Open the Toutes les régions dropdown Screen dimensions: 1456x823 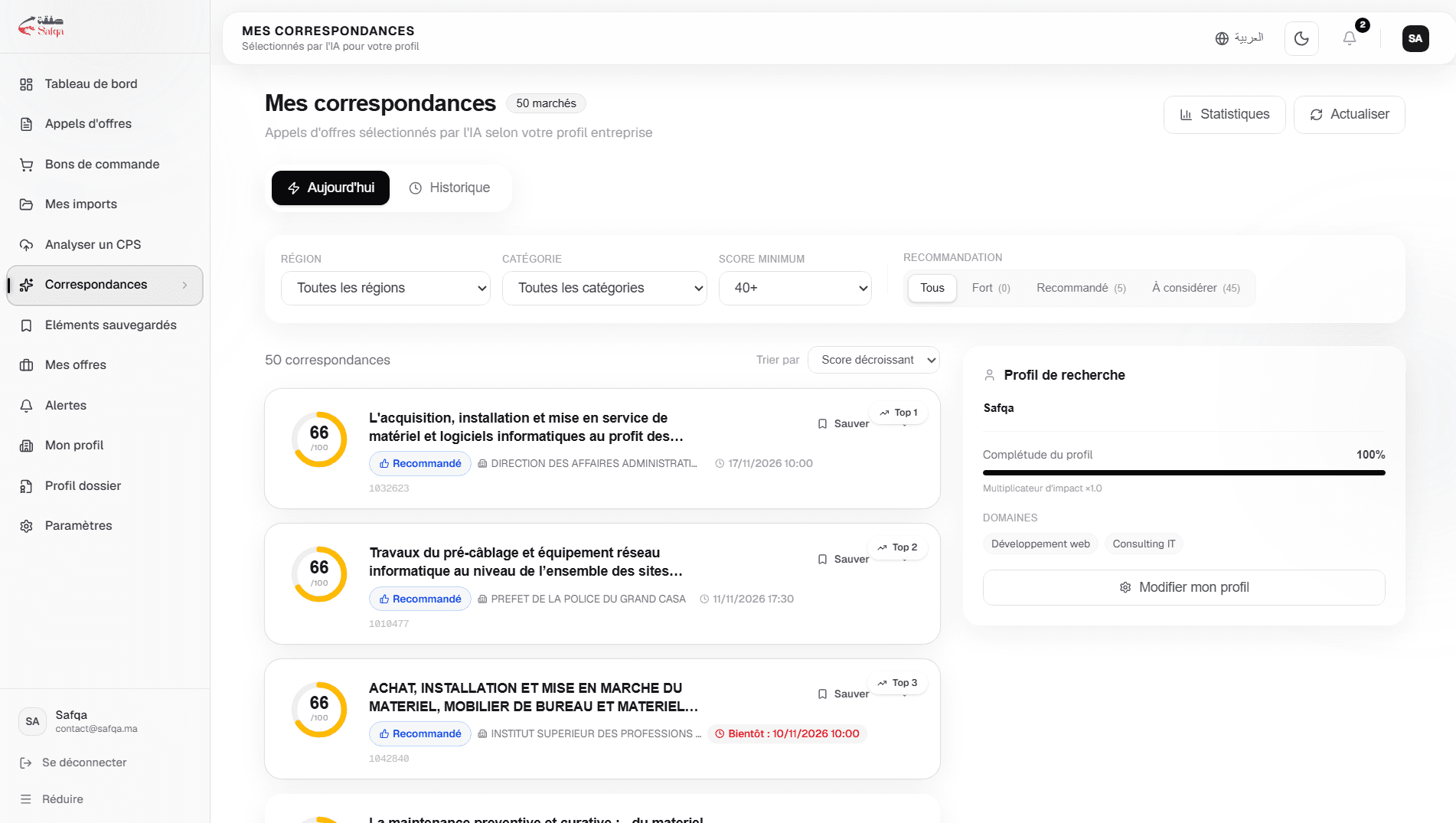(x=386, y=289)
